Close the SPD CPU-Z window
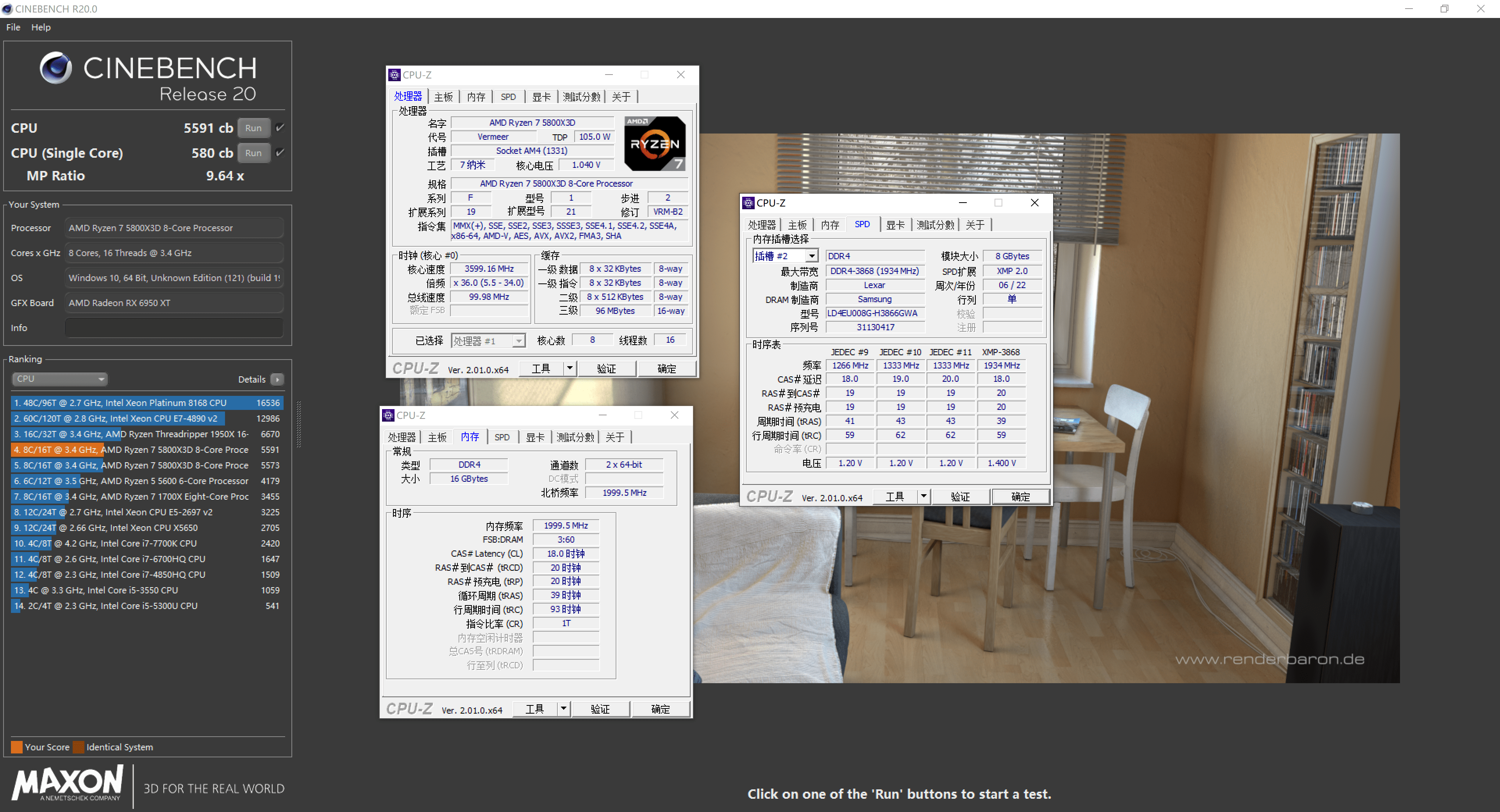Viewport: 1500px width, 812px height. click(1035, 203)
